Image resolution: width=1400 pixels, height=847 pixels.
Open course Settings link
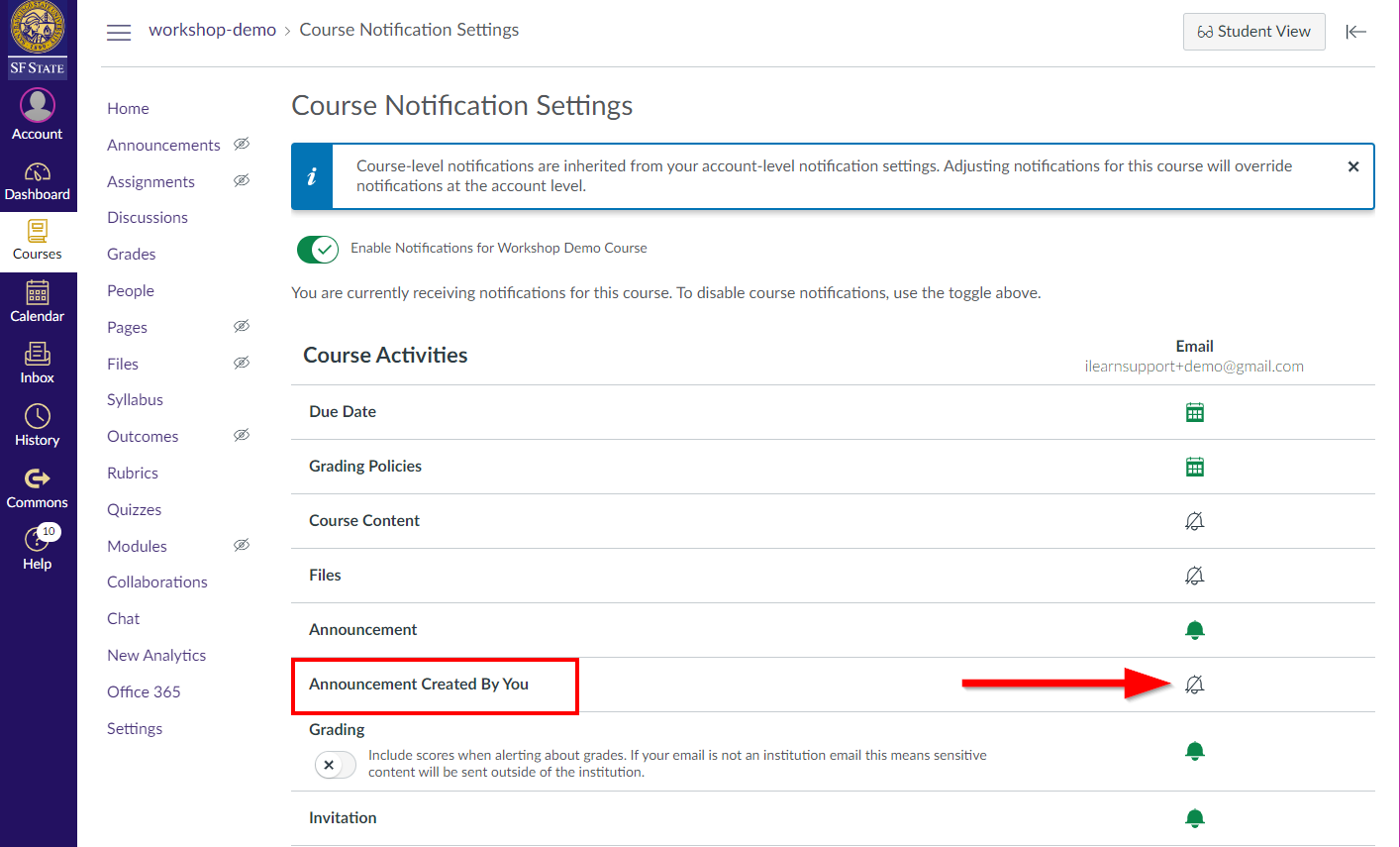135,728
